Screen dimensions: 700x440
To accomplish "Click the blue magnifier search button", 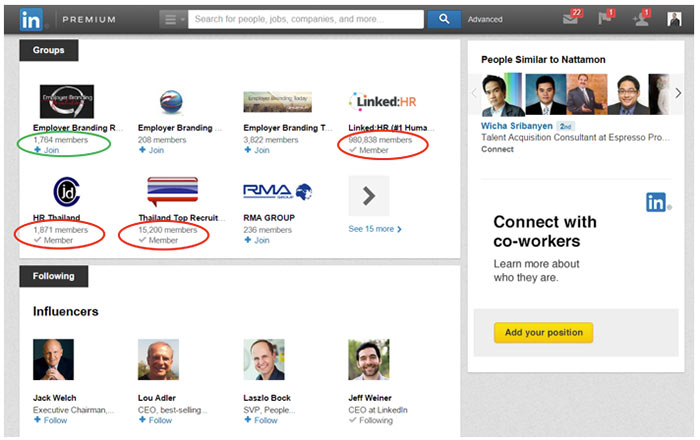I will click(444, 19).
